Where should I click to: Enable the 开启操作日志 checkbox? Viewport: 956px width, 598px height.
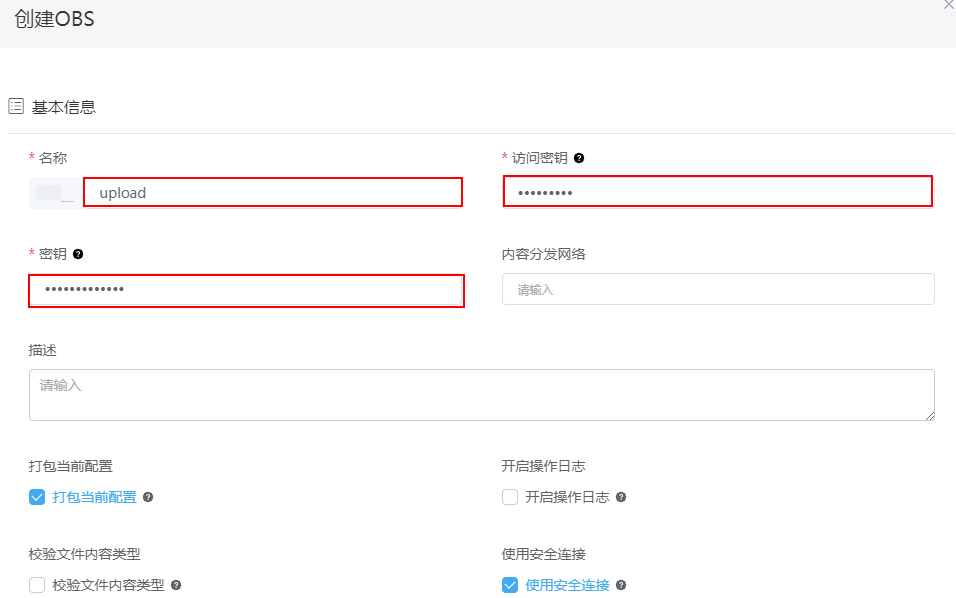tap(510, 497)
